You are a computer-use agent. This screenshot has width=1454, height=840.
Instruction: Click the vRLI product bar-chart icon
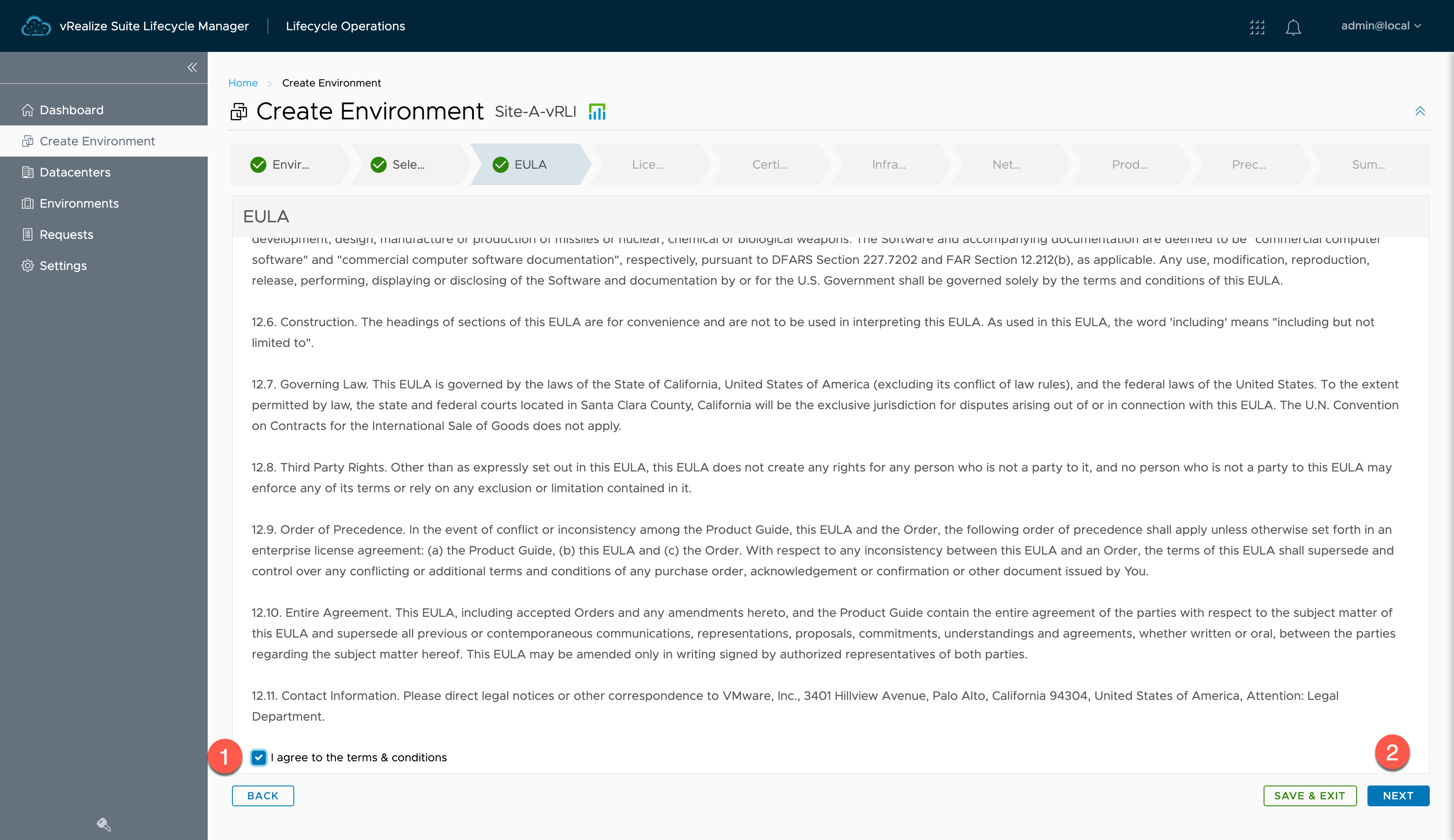(x=597, y=111)
